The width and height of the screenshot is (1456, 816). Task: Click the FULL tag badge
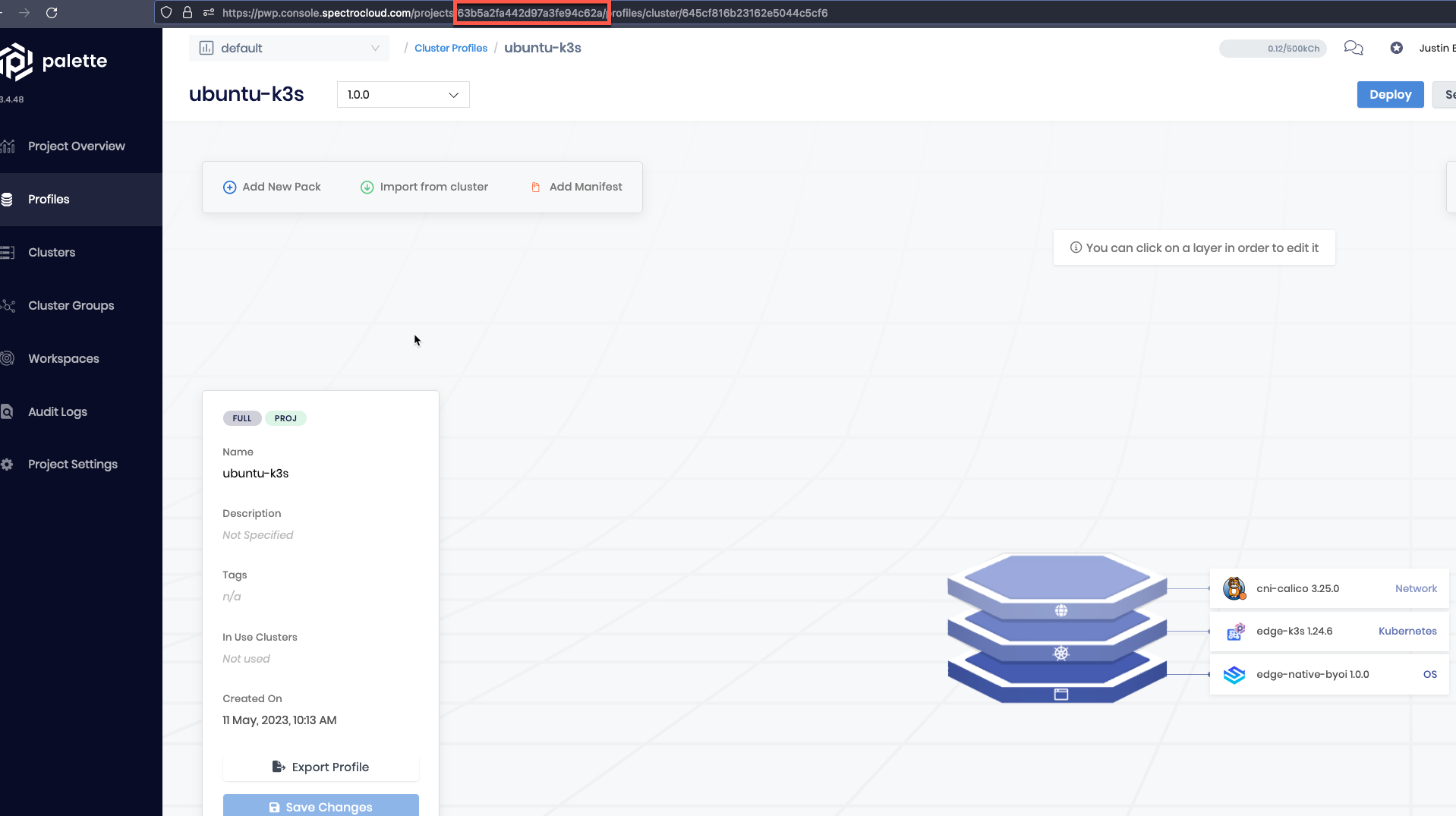pos(242,418)
